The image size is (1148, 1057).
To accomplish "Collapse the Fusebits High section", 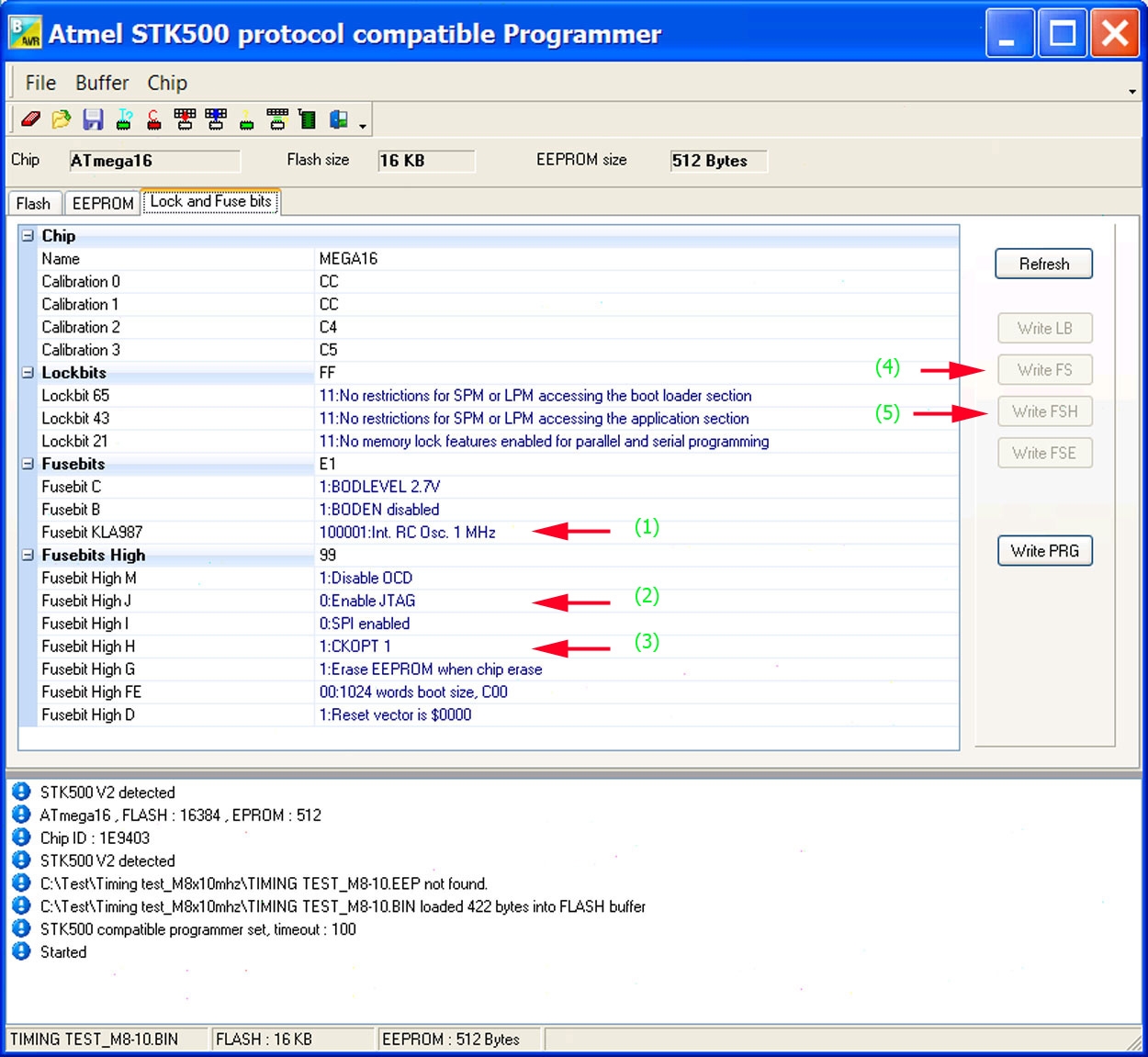I will point(28,556).
